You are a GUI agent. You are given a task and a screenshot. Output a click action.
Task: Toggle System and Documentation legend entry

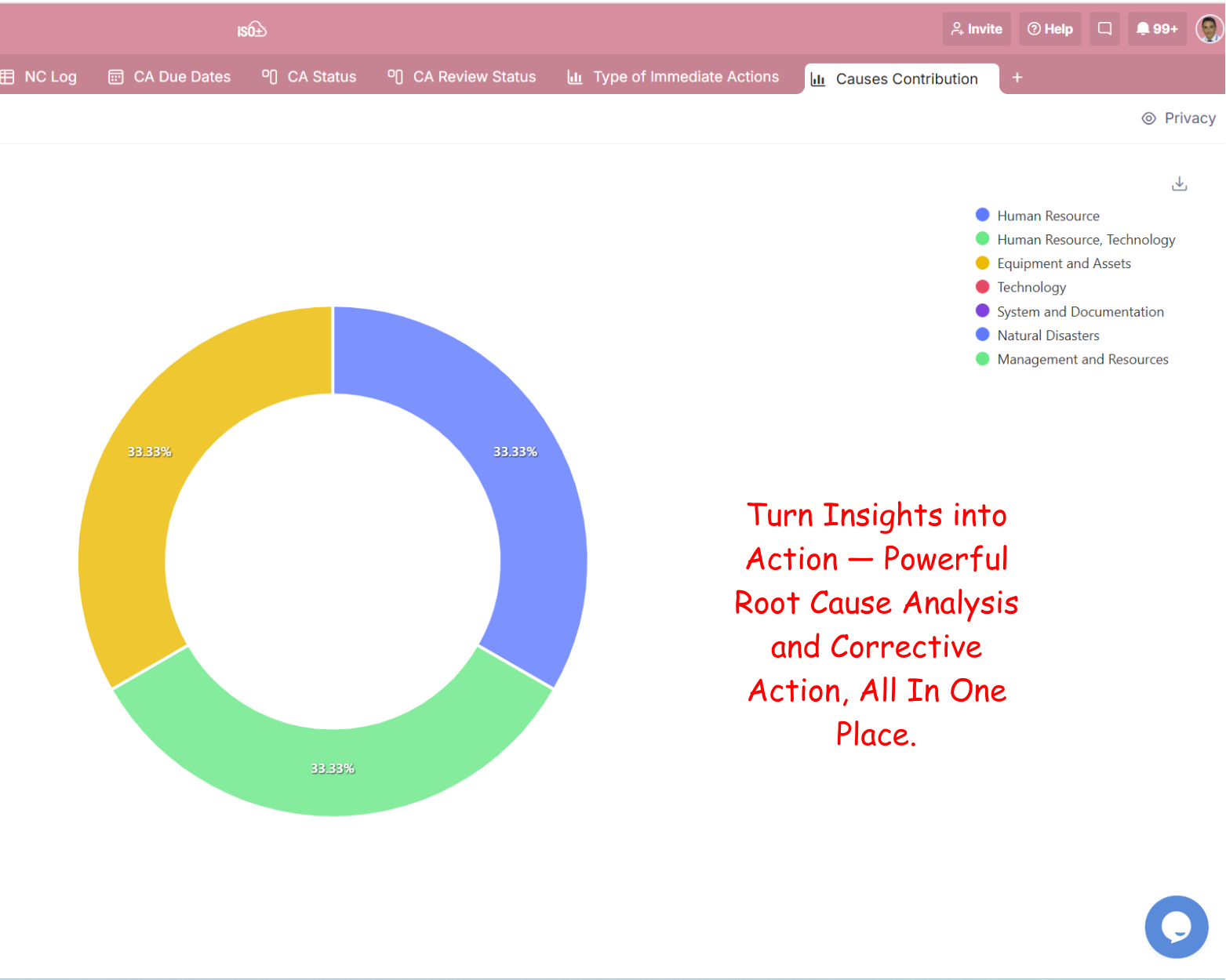(x=1079, y=312)
